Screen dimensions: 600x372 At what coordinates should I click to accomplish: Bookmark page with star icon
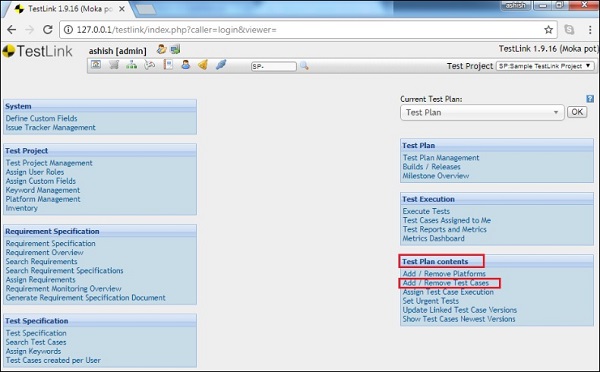(548, 29)
